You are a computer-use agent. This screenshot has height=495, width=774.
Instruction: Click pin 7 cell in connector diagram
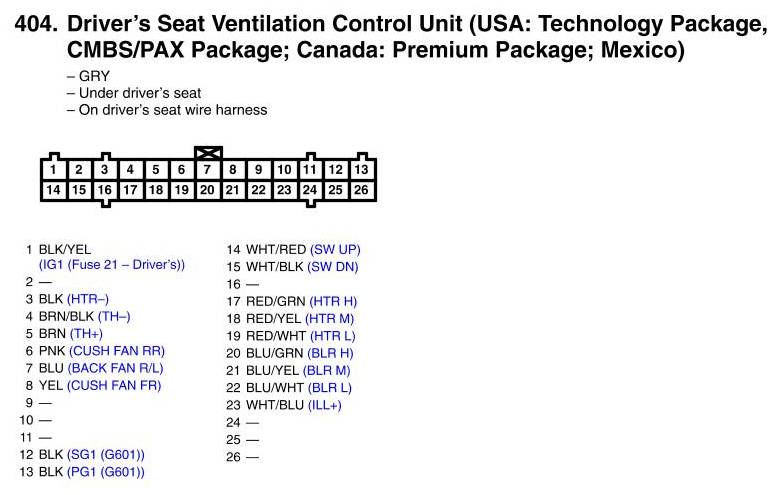[207, 170]
